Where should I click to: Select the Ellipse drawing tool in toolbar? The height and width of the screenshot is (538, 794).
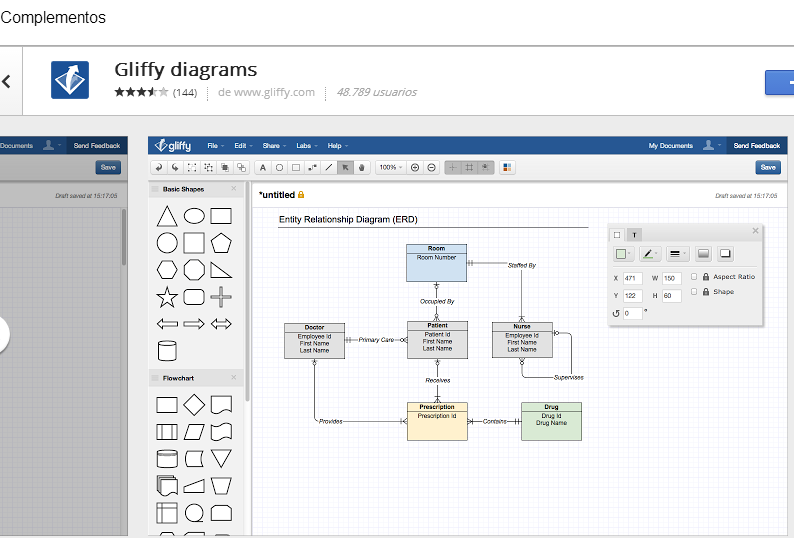point(280,167)
